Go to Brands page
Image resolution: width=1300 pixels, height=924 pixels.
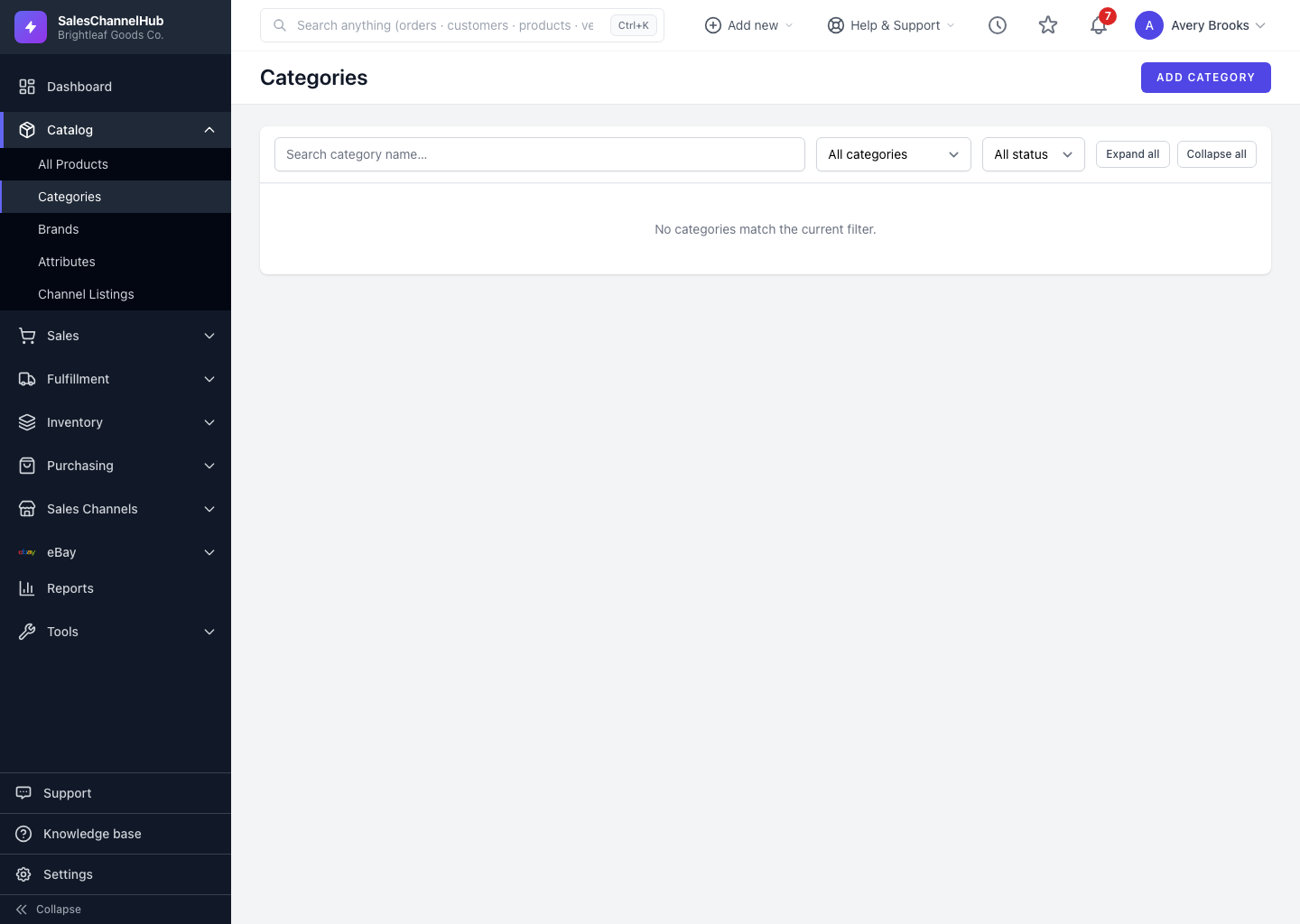click(x=116, y=229)
